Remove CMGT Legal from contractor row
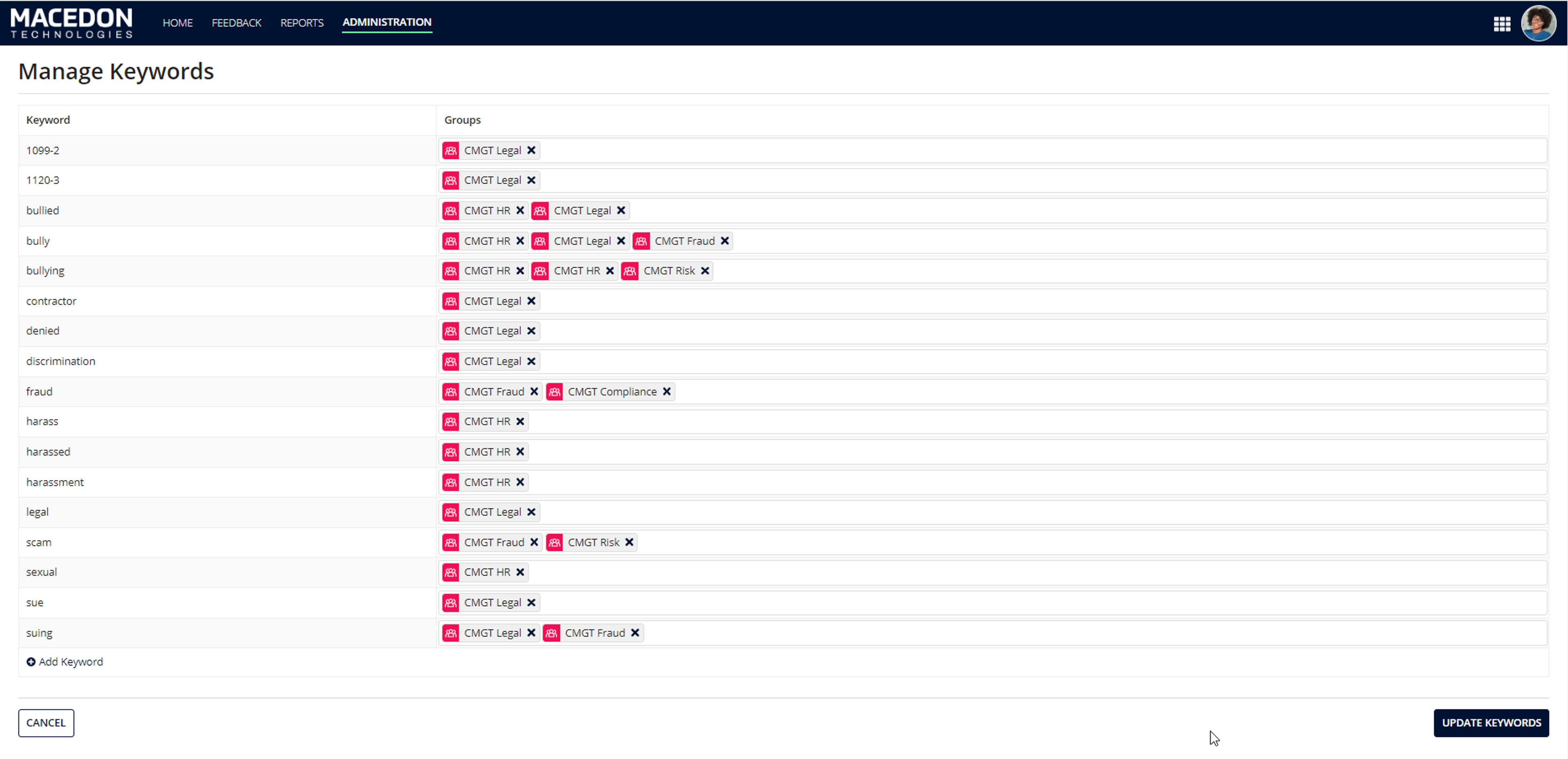The height and width of the screenshot is (759, 1568). coord(531,301)
